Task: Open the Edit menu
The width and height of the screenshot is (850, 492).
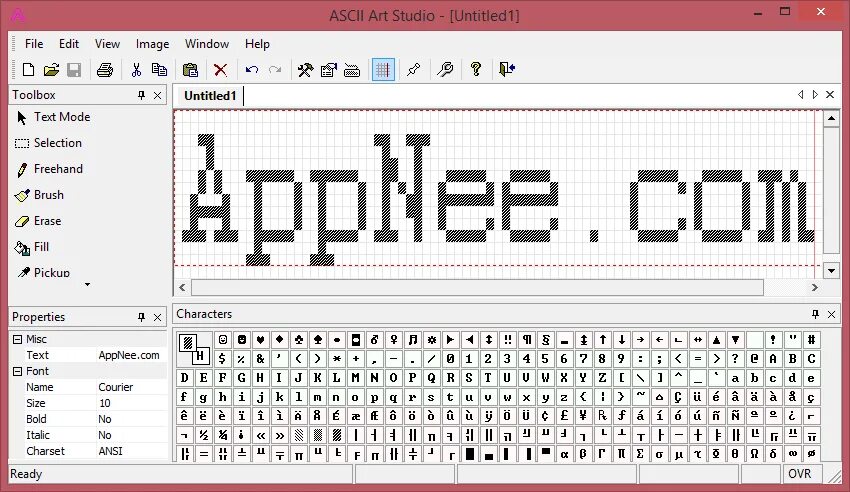Action: (x=69, y=44)
